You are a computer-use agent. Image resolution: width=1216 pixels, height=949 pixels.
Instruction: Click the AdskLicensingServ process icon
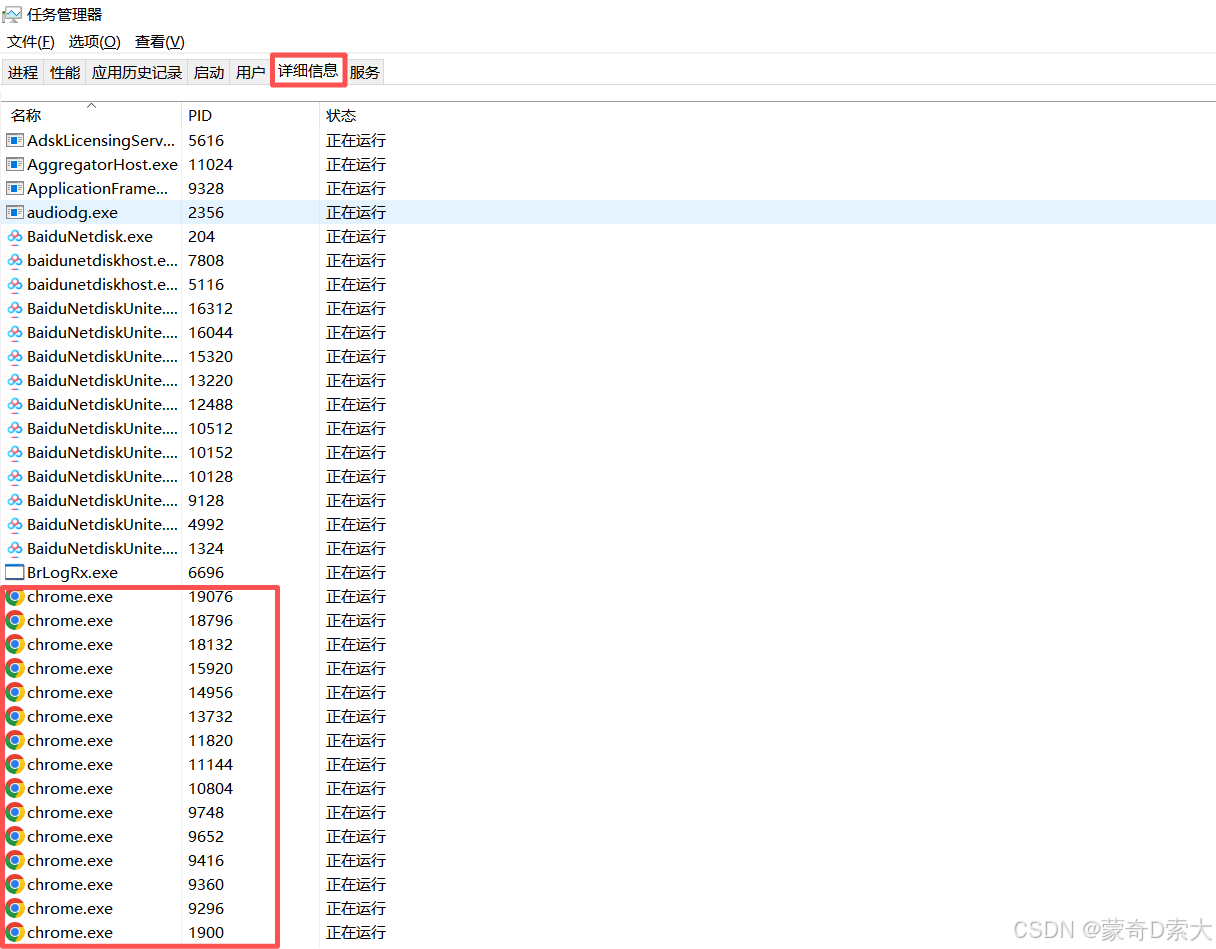[x=15, y=140]
